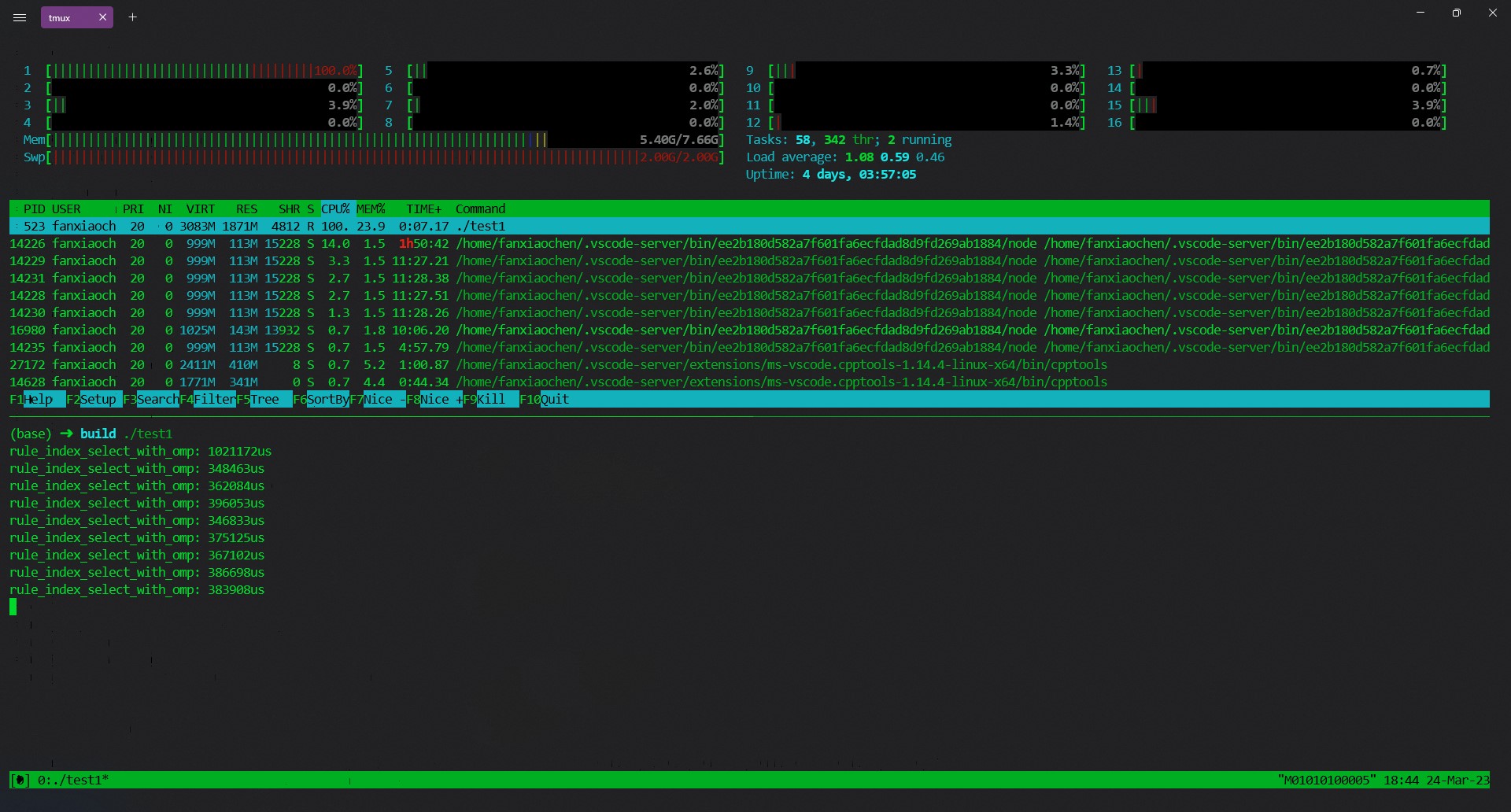Filter processes using F4Filter
The height and width of the screenshot is (812, 1511).
coord(209,400)
